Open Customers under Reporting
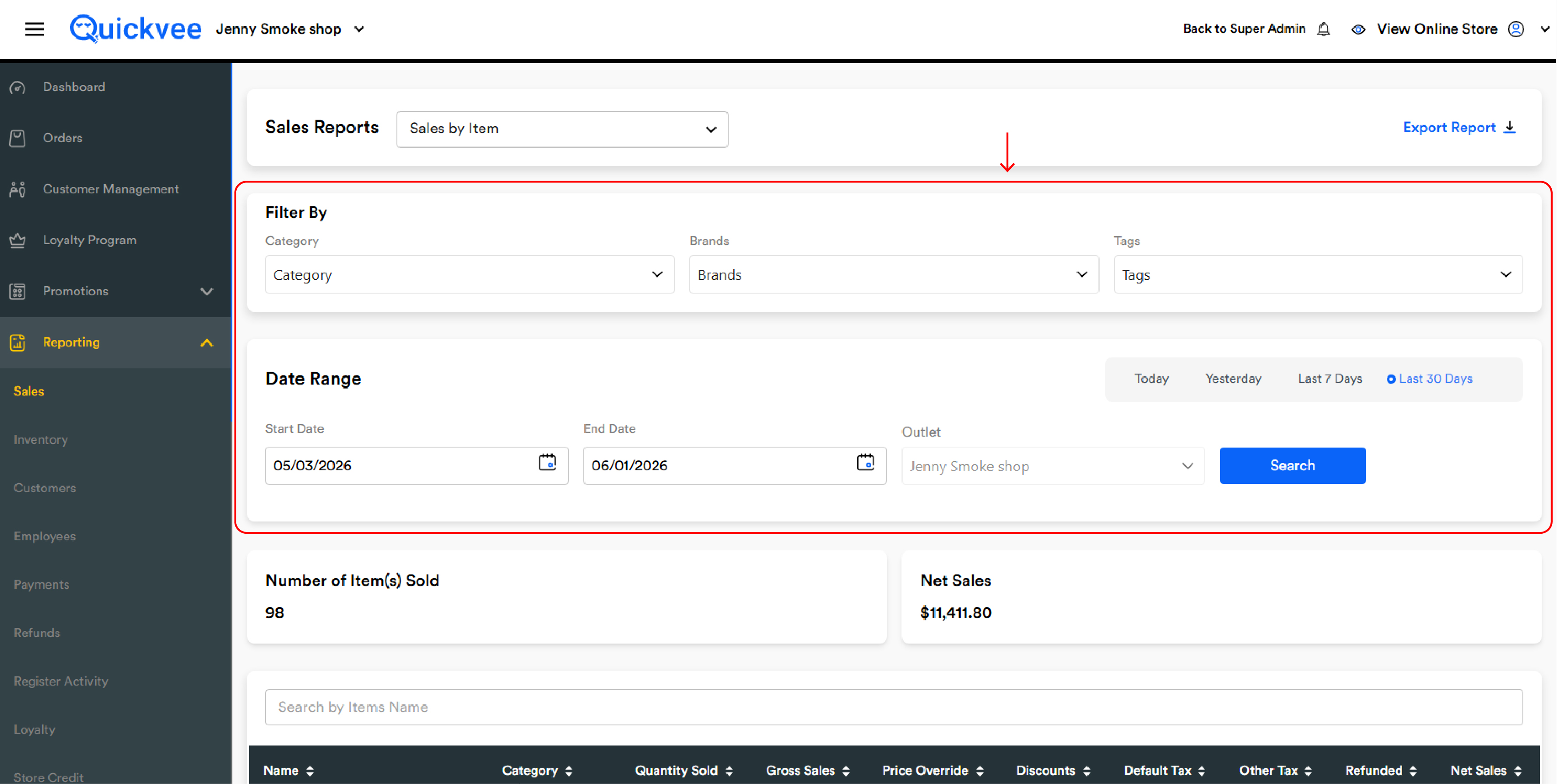The image size is (1557, 784). (x=45, y=488)
